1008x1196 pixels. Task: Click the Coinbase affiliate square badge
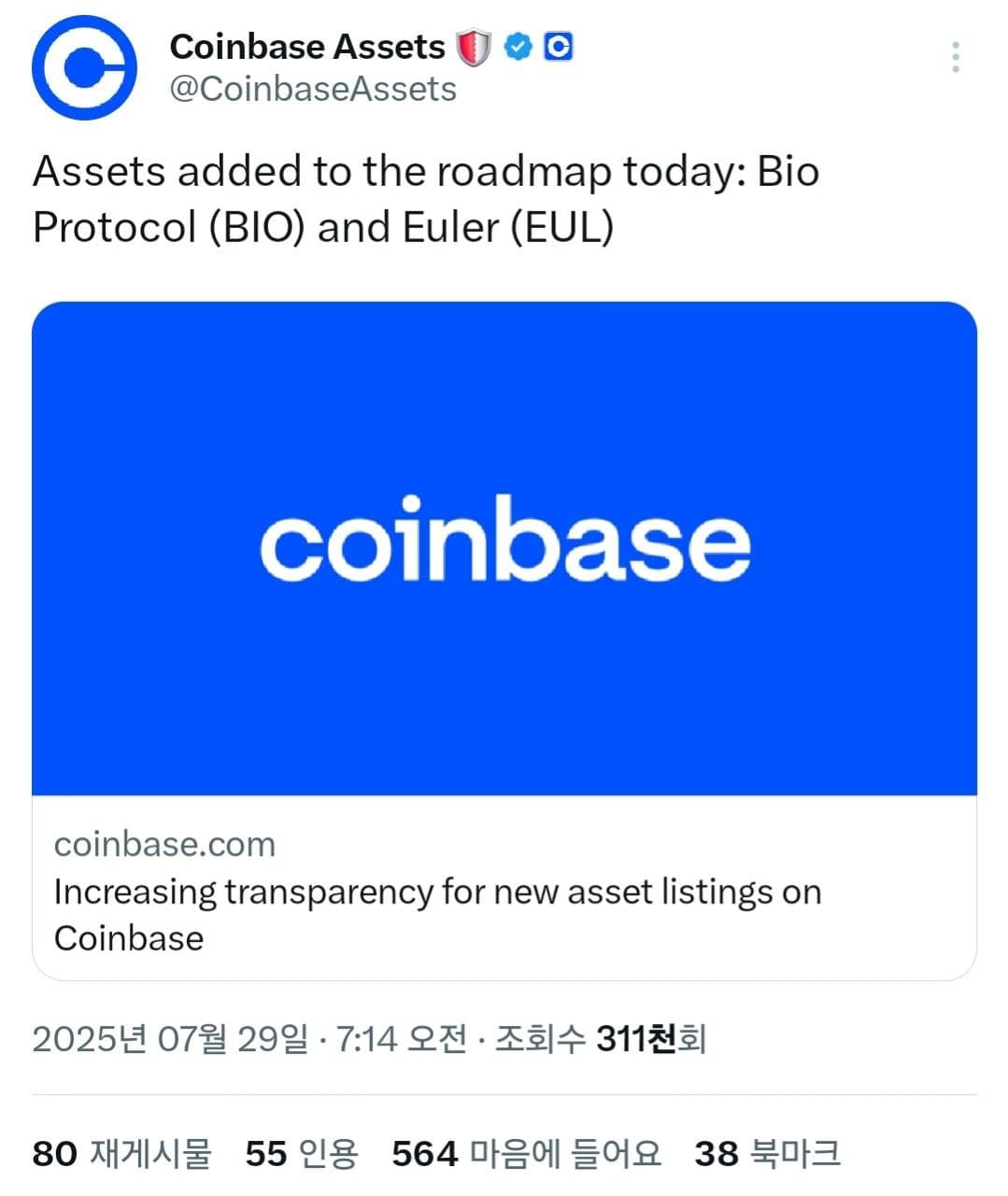click(559, 44)
